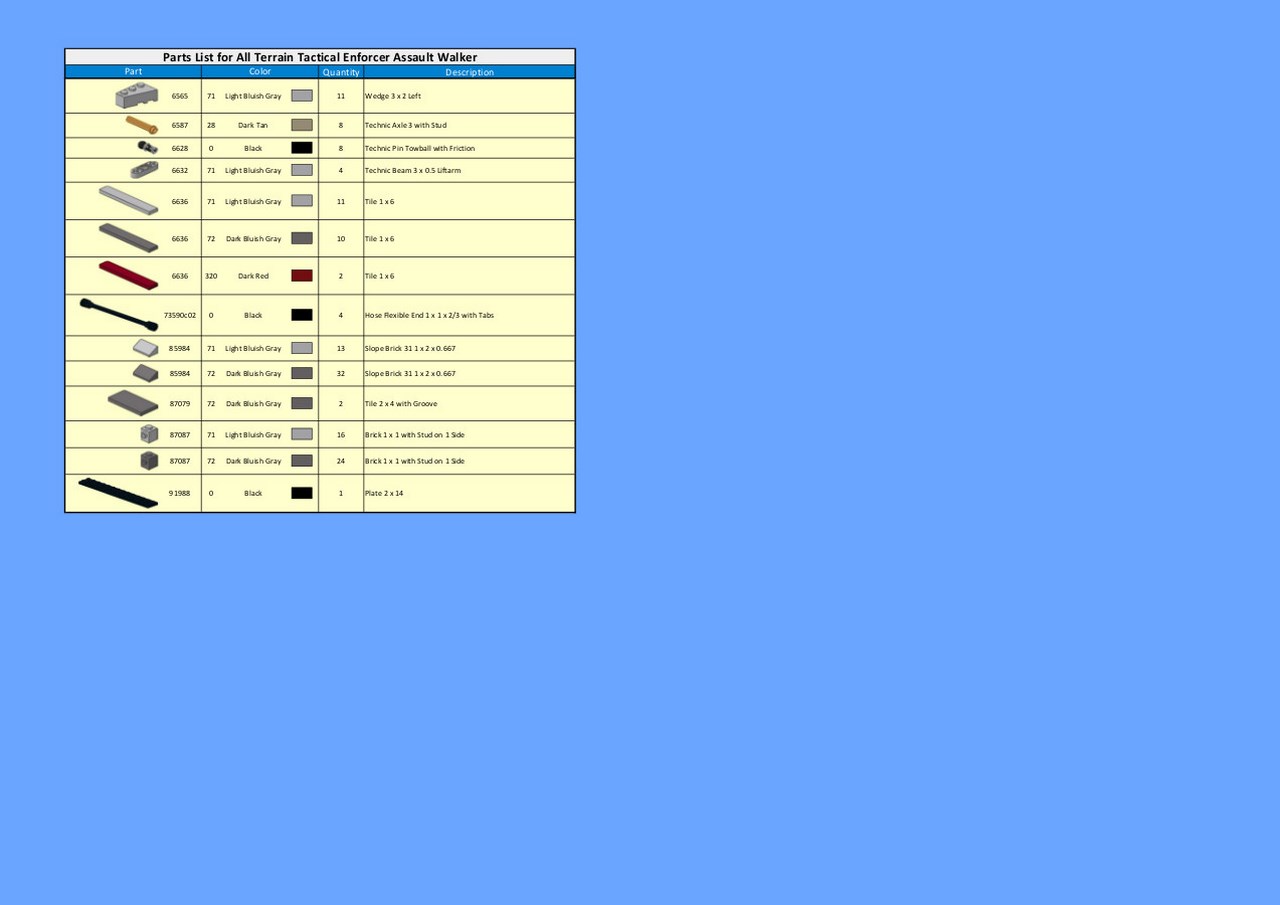Click quantity 1 in the Plate 2 x 14 row

coord(341,493)
